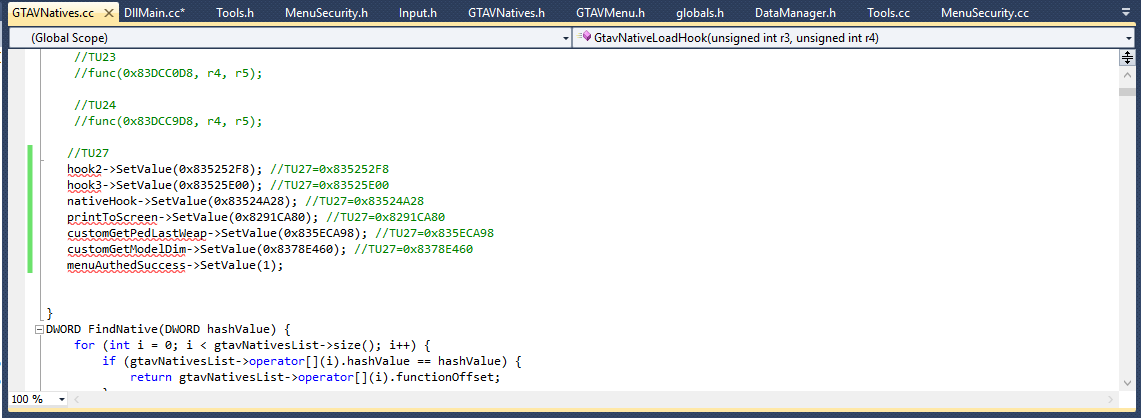Click the //TU27=0x8378E460 comment
The height and width of the screenshot is (418, 1141).
(x=413, y=249)
